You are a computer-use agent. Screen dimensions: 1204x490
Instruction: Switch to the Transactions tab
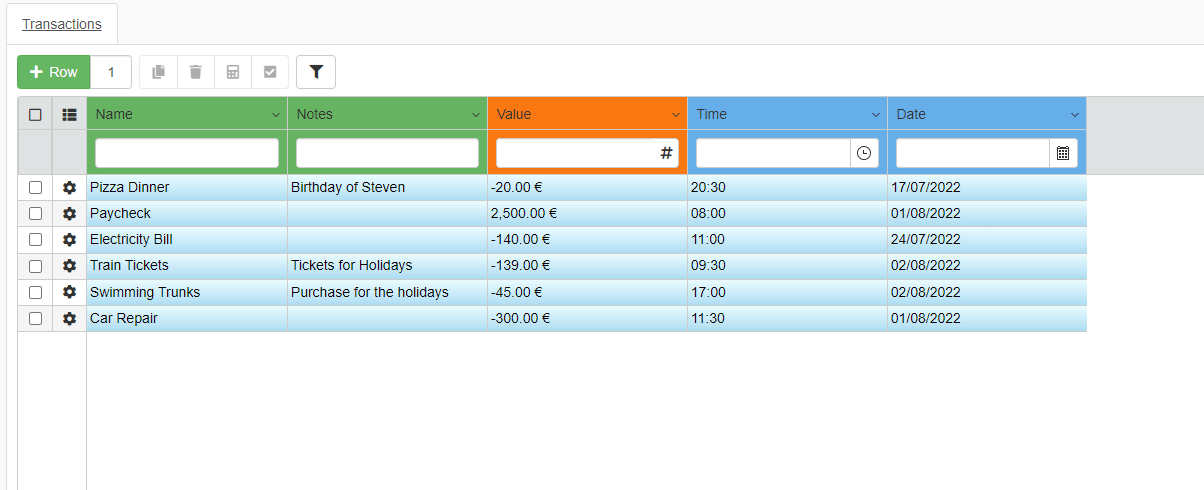click(x=62, y=24)
